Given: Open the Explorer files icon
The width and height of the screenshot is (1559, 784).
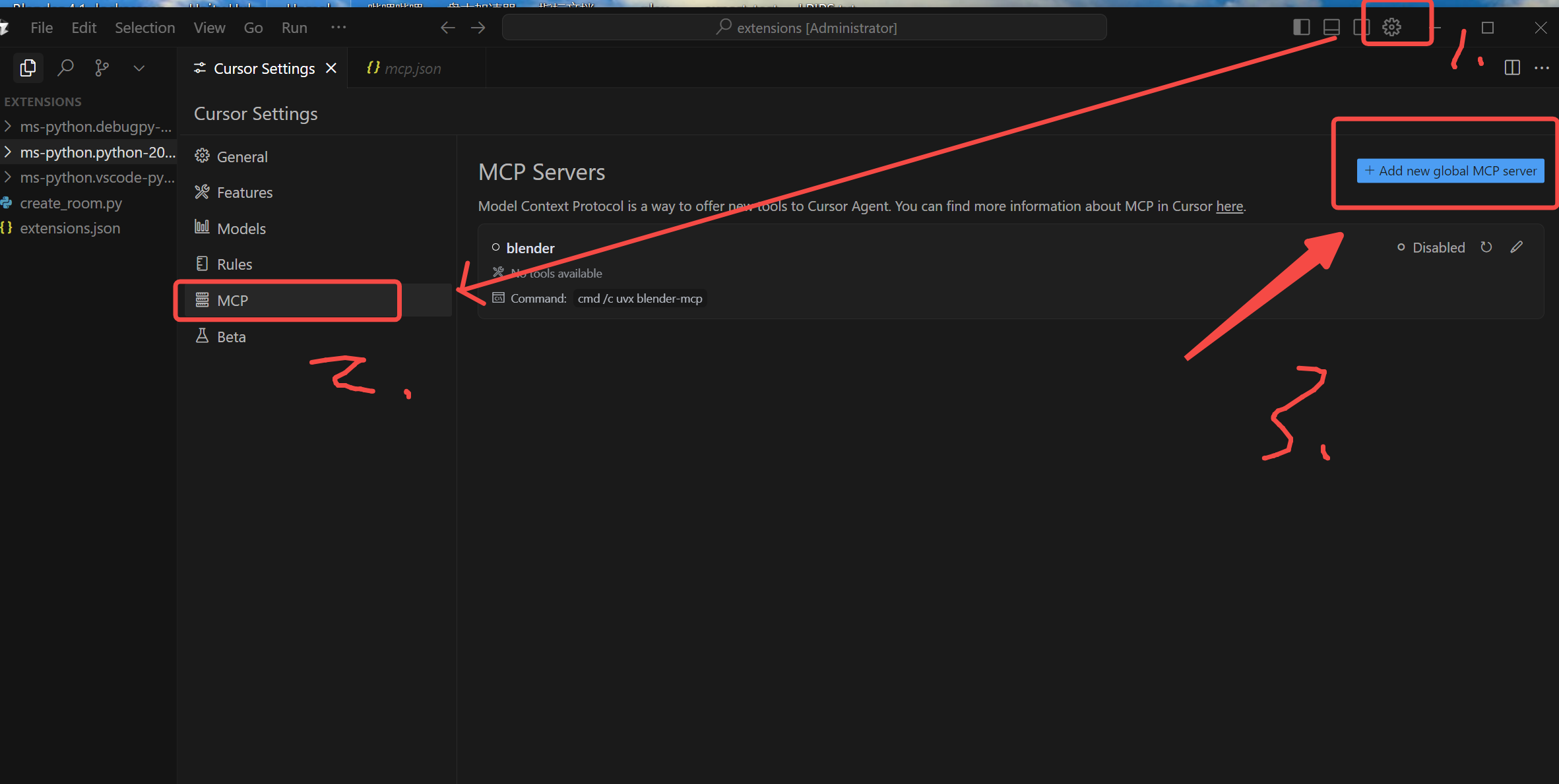Looking at the screenshot, I should tap(28, 68).
